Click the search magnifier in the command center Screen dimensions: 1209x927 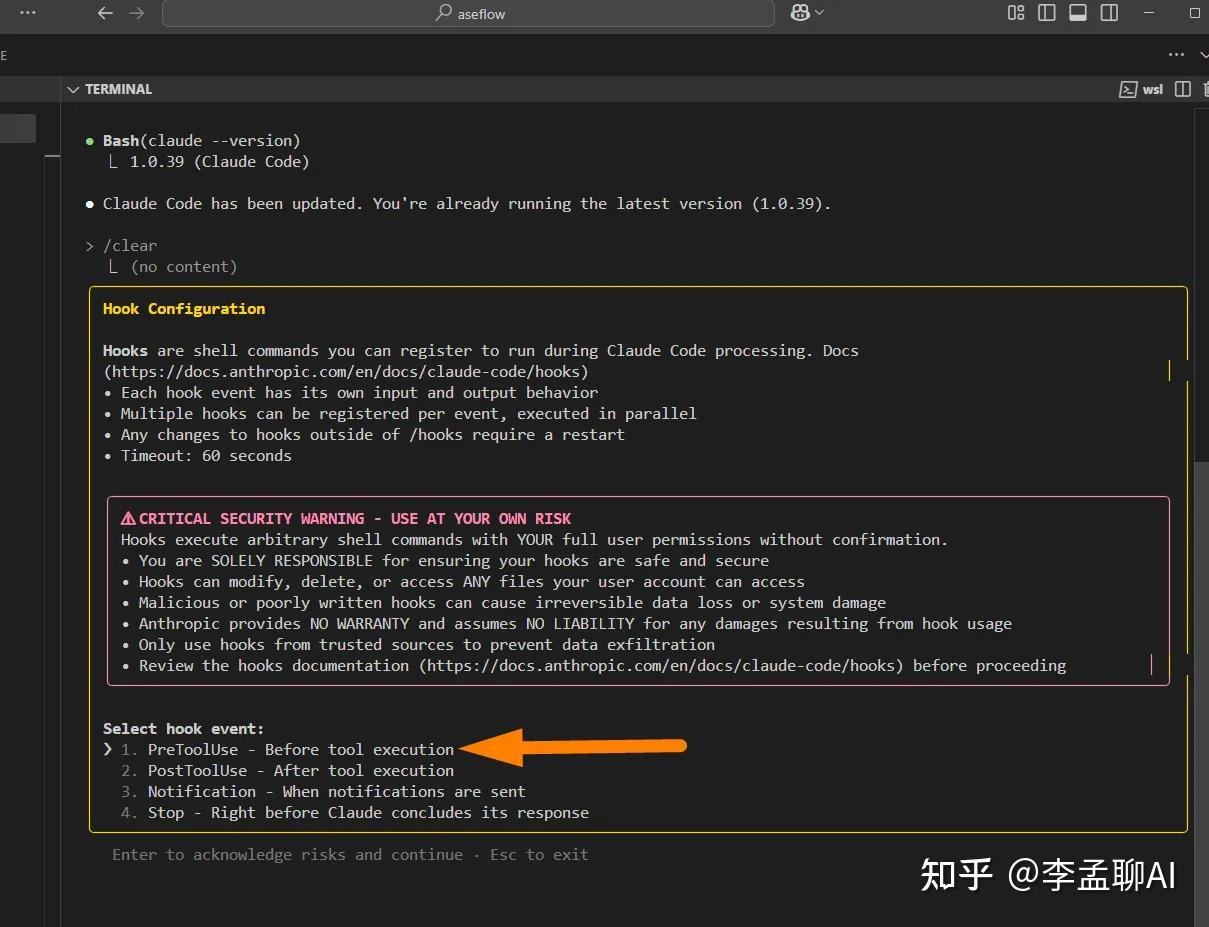point(441,13)
